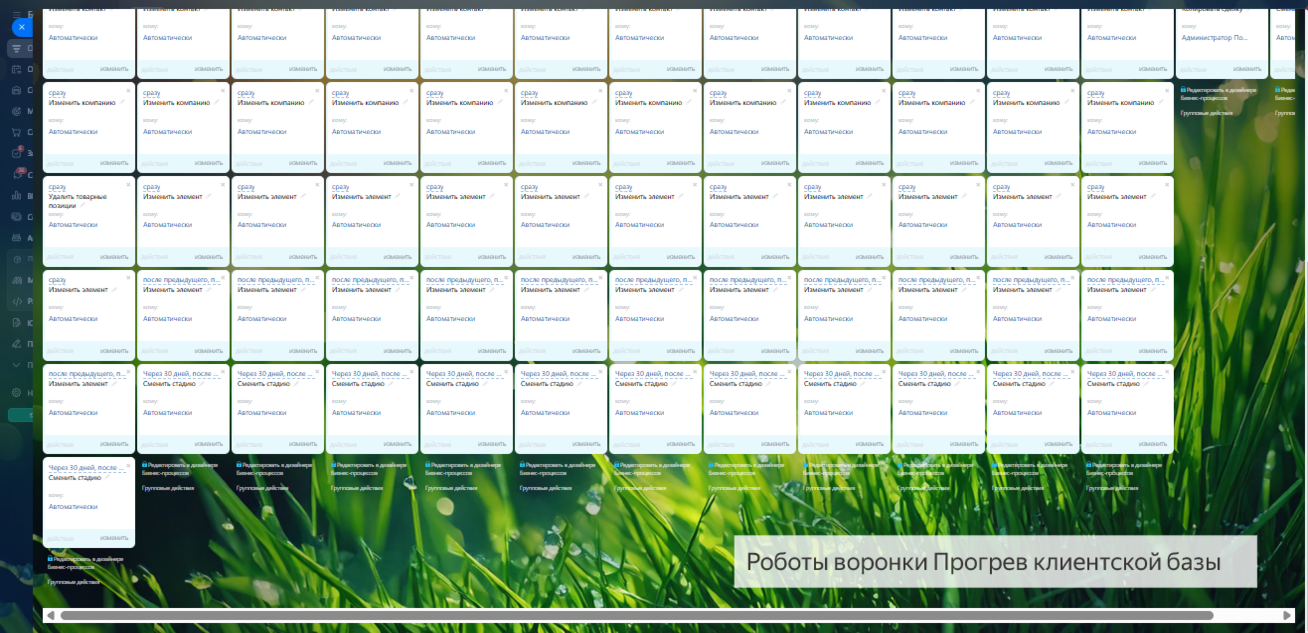This screenshot has height=633, width=1308.
Task: Open the hamburger menu above the left sidebar
Action: click(17, 13)
